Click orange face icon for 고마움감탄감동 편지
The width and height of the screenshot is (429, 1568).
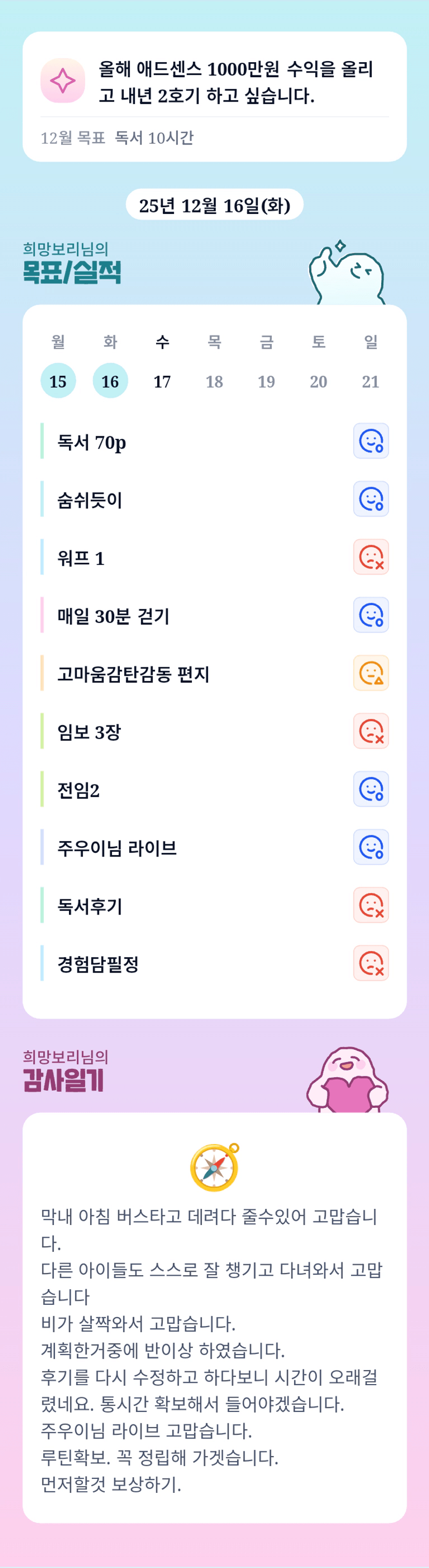370,673
